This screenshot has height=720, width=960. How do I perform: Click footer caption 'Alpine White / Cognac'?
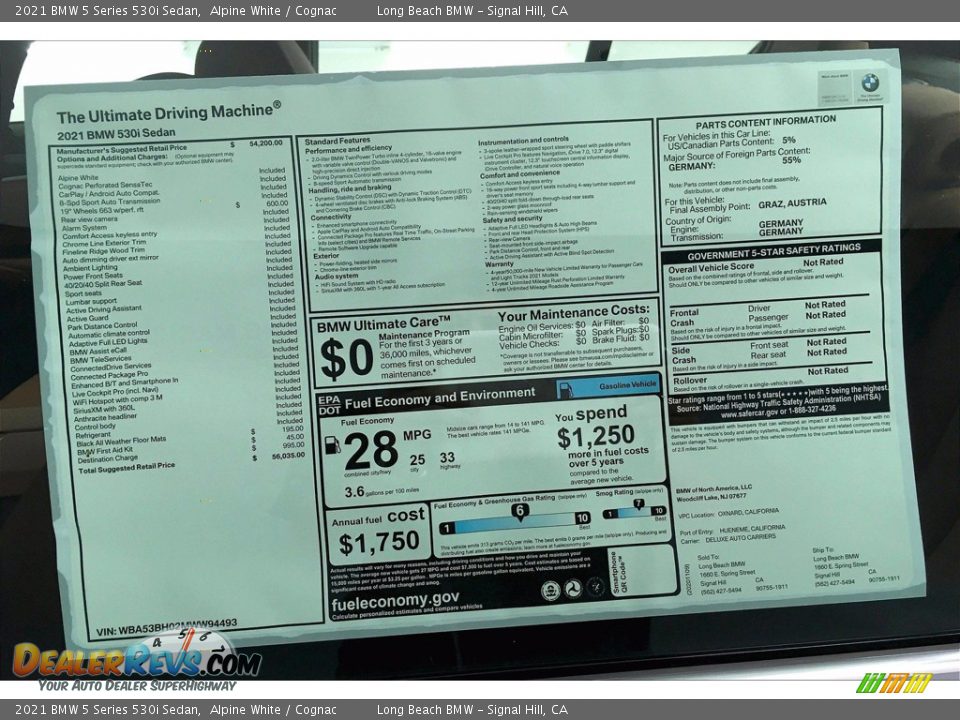(x=273, y=710)
